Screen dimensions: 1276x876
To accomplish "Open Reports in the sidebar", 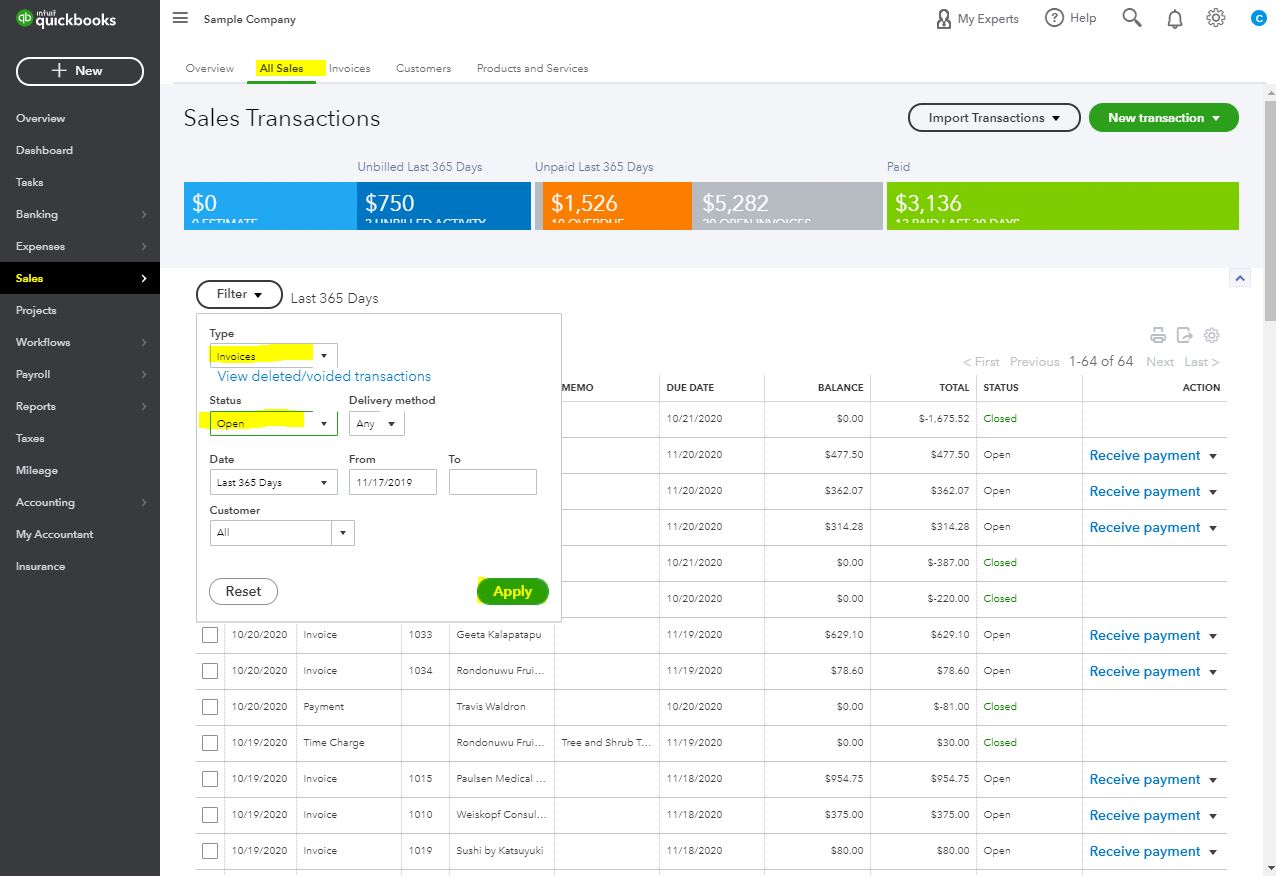I will tap(80, 406).
